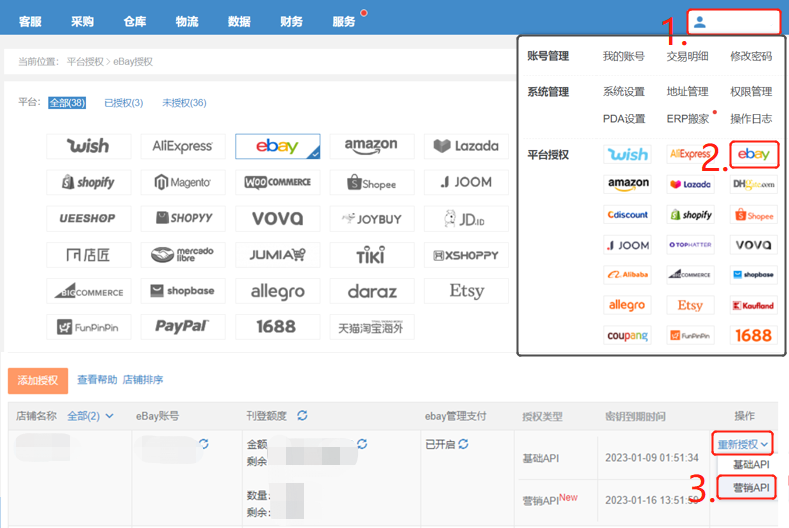Open PDA设置 in account panel
This screenshot has height=528, width=789.
click(624, 119)
